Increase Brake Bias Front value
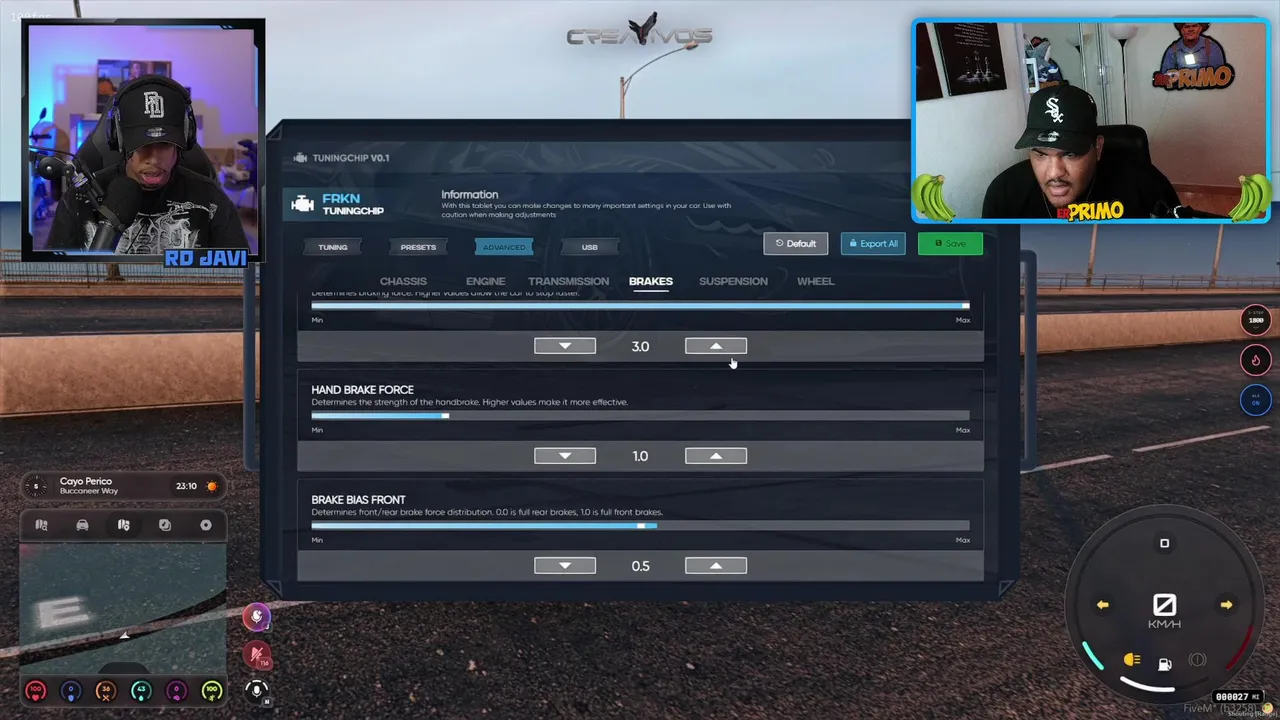The width and height of the screenshot is (1280, 720). coord(715,566)
